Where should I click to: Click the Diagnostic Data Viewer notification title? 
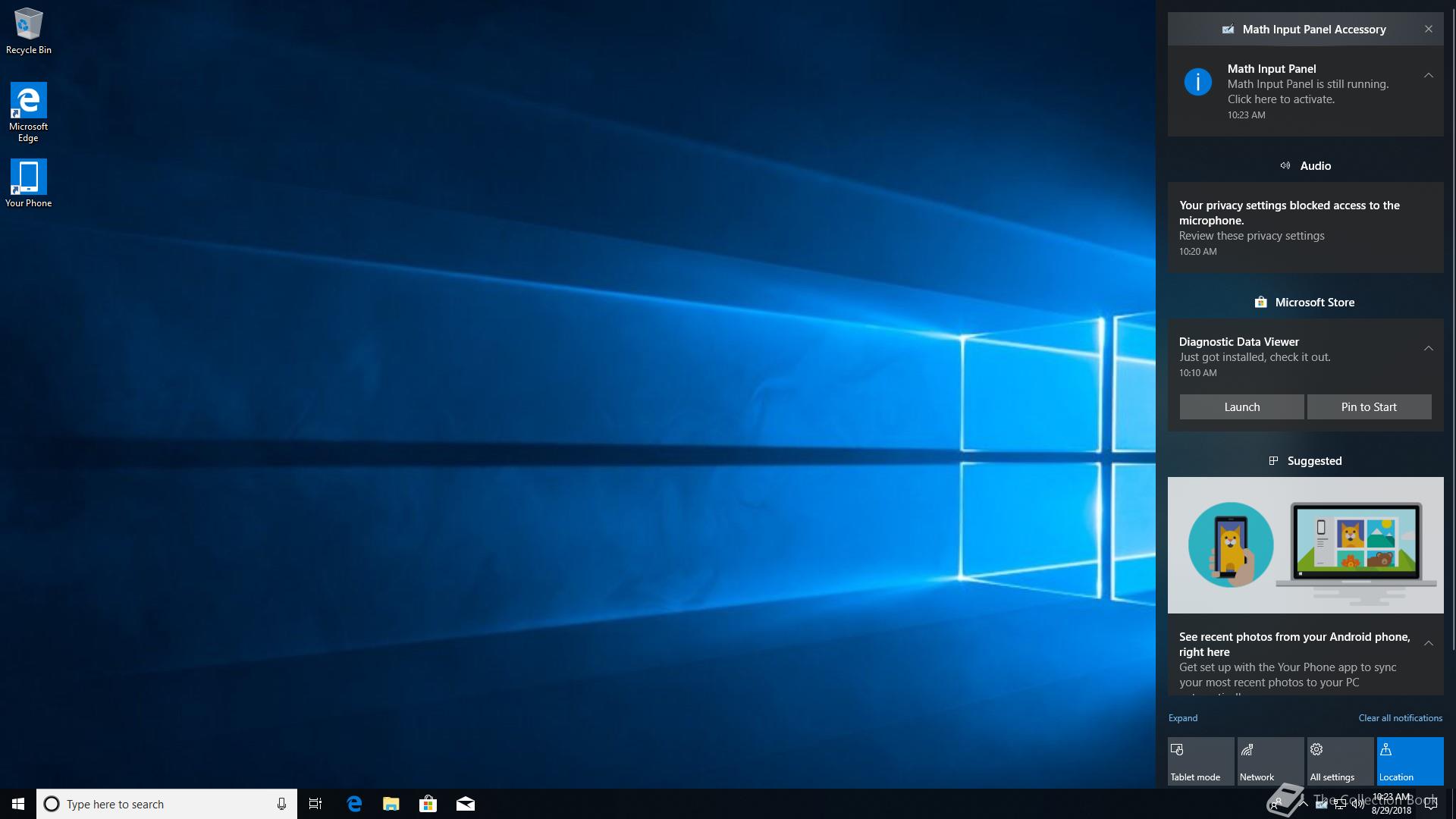click(1239, 342)
